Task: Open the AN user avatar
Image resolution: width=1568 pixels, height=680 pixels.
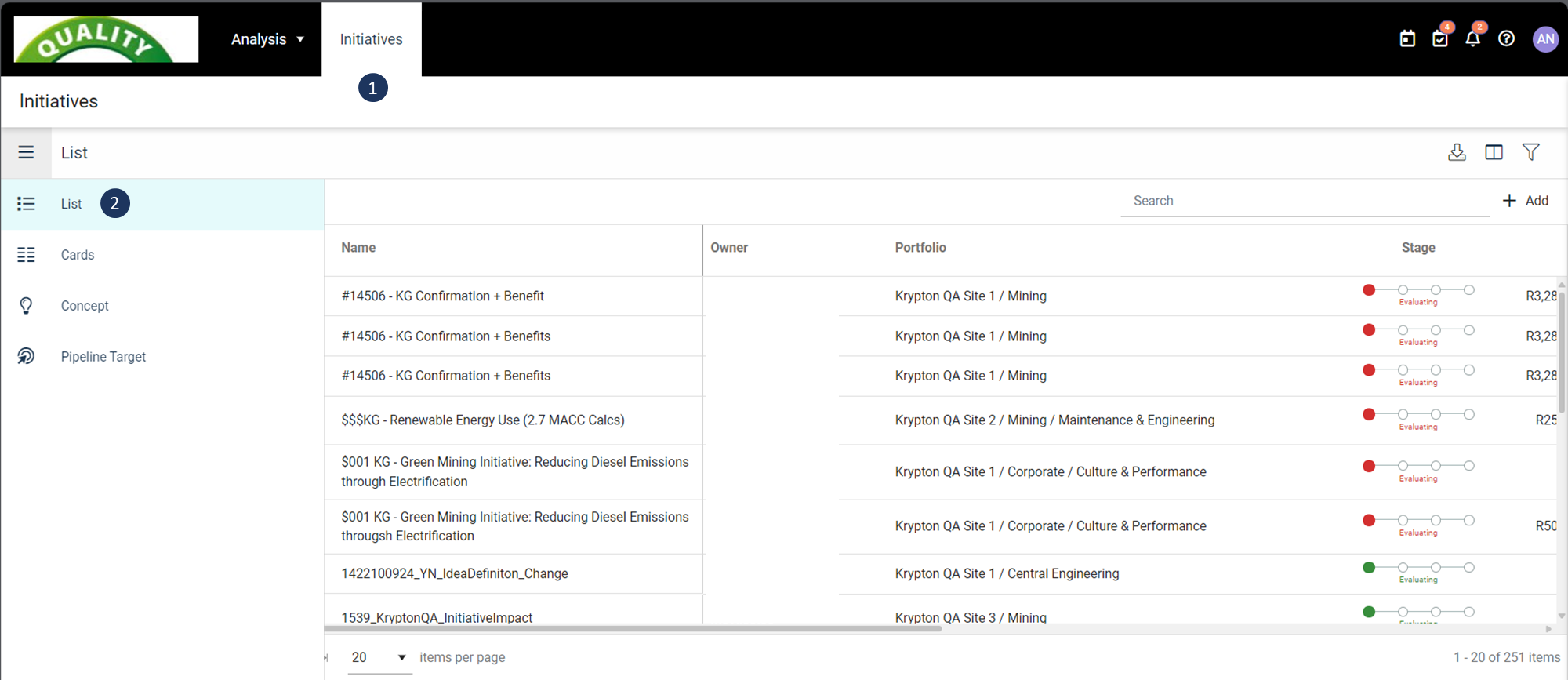Action: click(x=1545, y=39)
